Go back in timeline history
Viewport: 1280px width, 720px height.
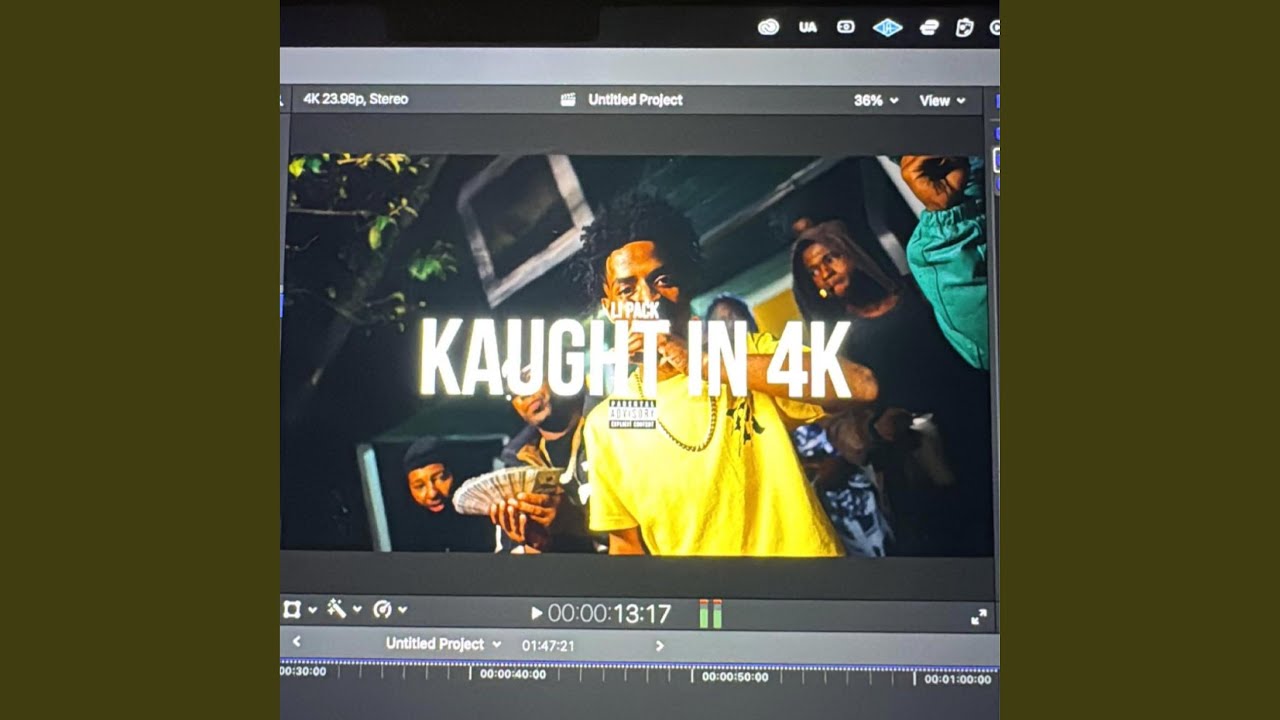click(x=296, y=643)
